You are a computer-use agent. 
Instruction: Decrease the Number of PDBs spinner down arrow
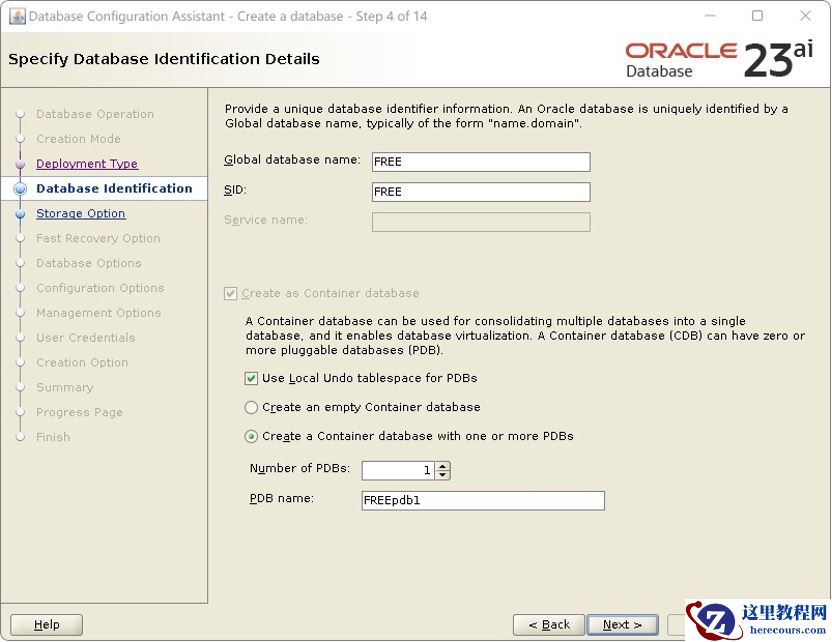pyautogui.click(x=443, y=475)
